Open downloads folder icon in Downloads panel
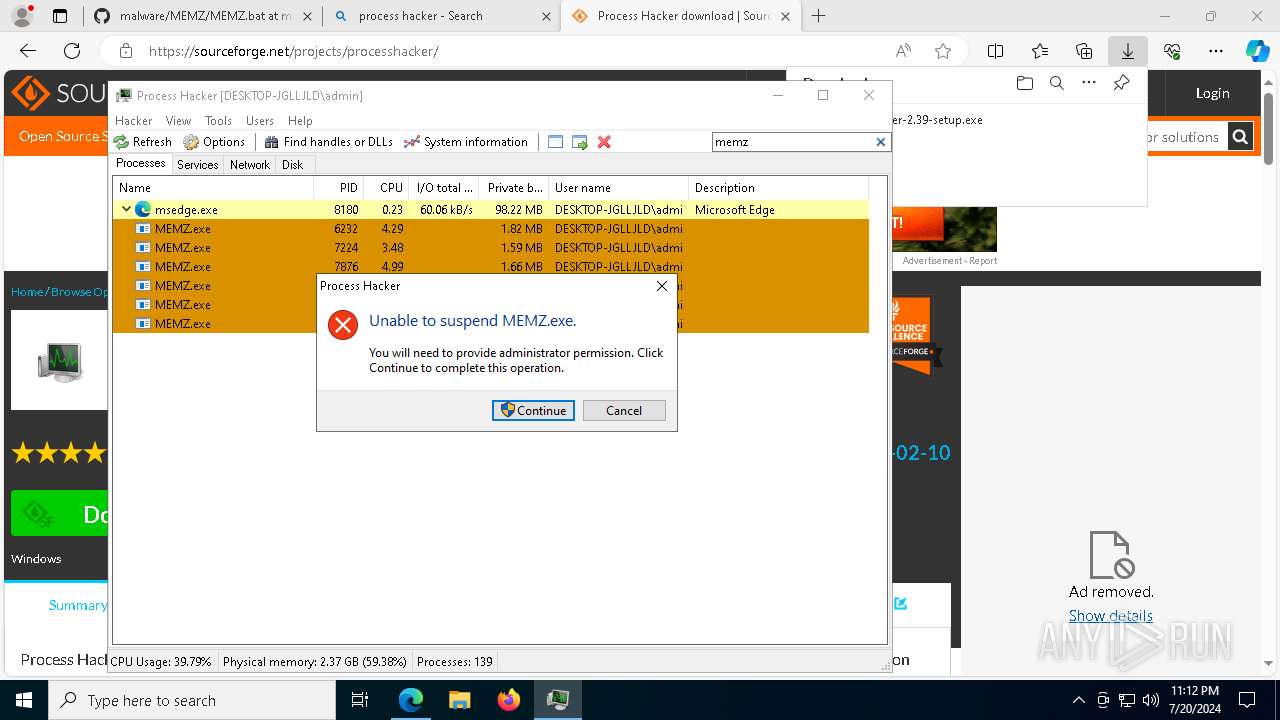 pos(1024,83)
